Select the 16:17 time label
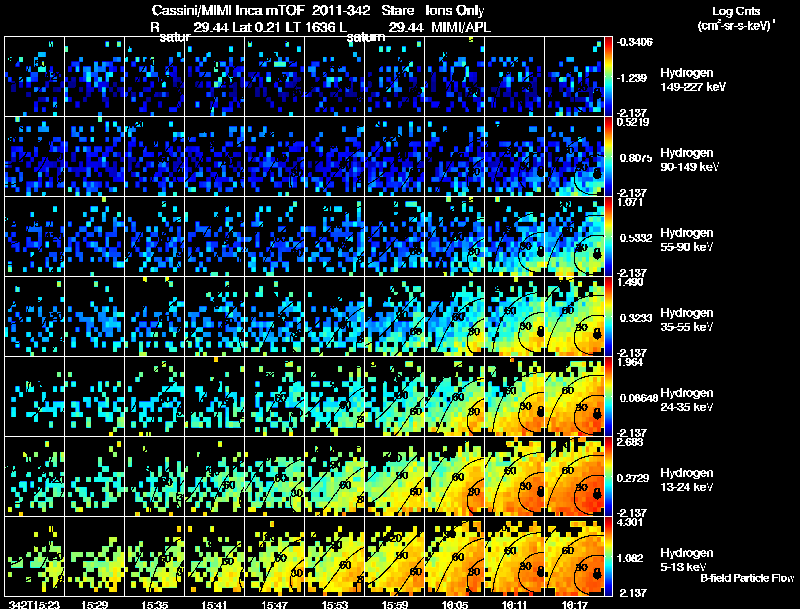Image resolution: width=800 pixels, height=609 pixels. (x=574, y=604)
